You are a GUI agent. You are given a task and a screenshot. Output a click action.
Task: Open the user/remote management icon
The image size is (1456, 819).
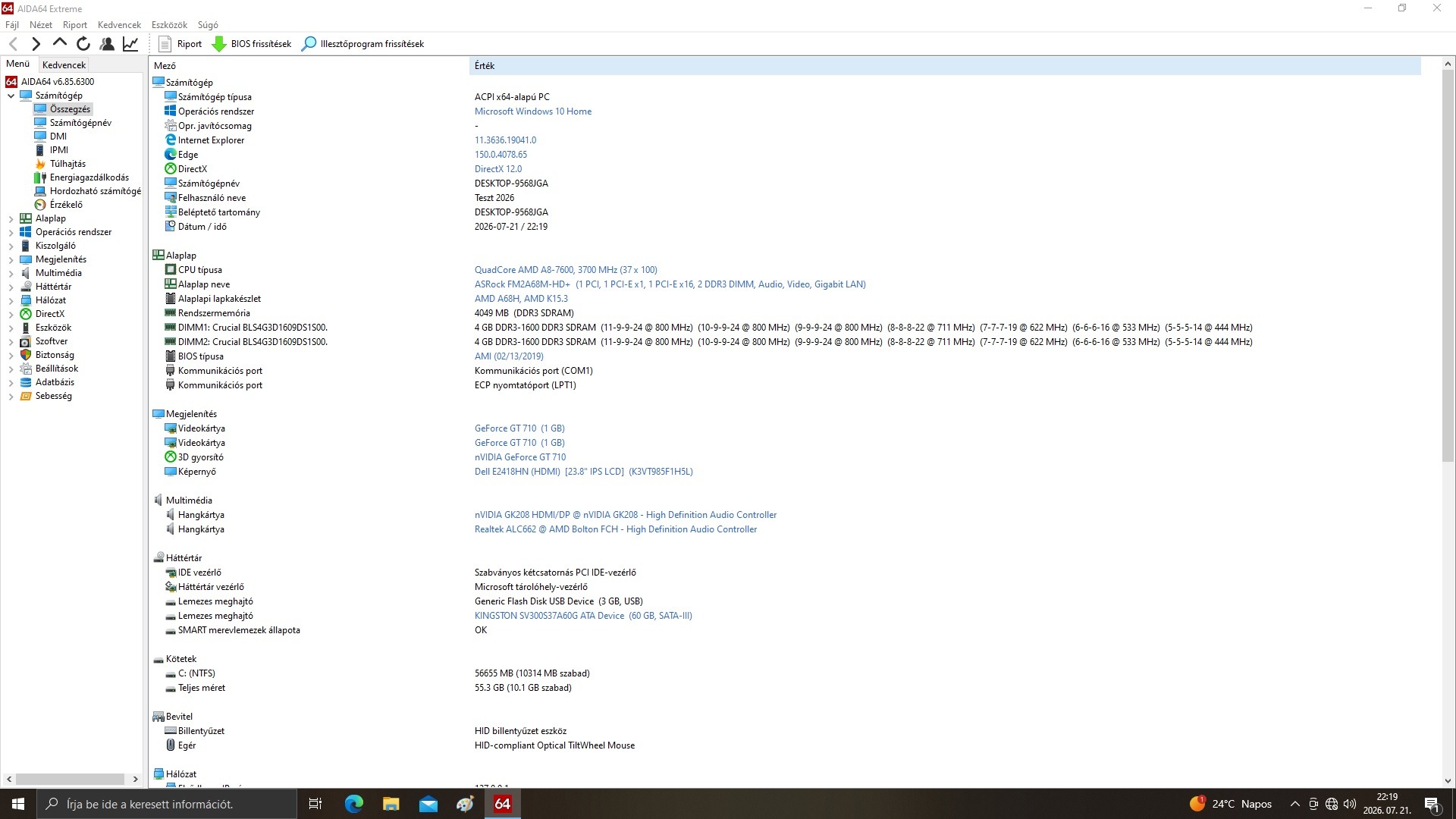coord(107,44)
